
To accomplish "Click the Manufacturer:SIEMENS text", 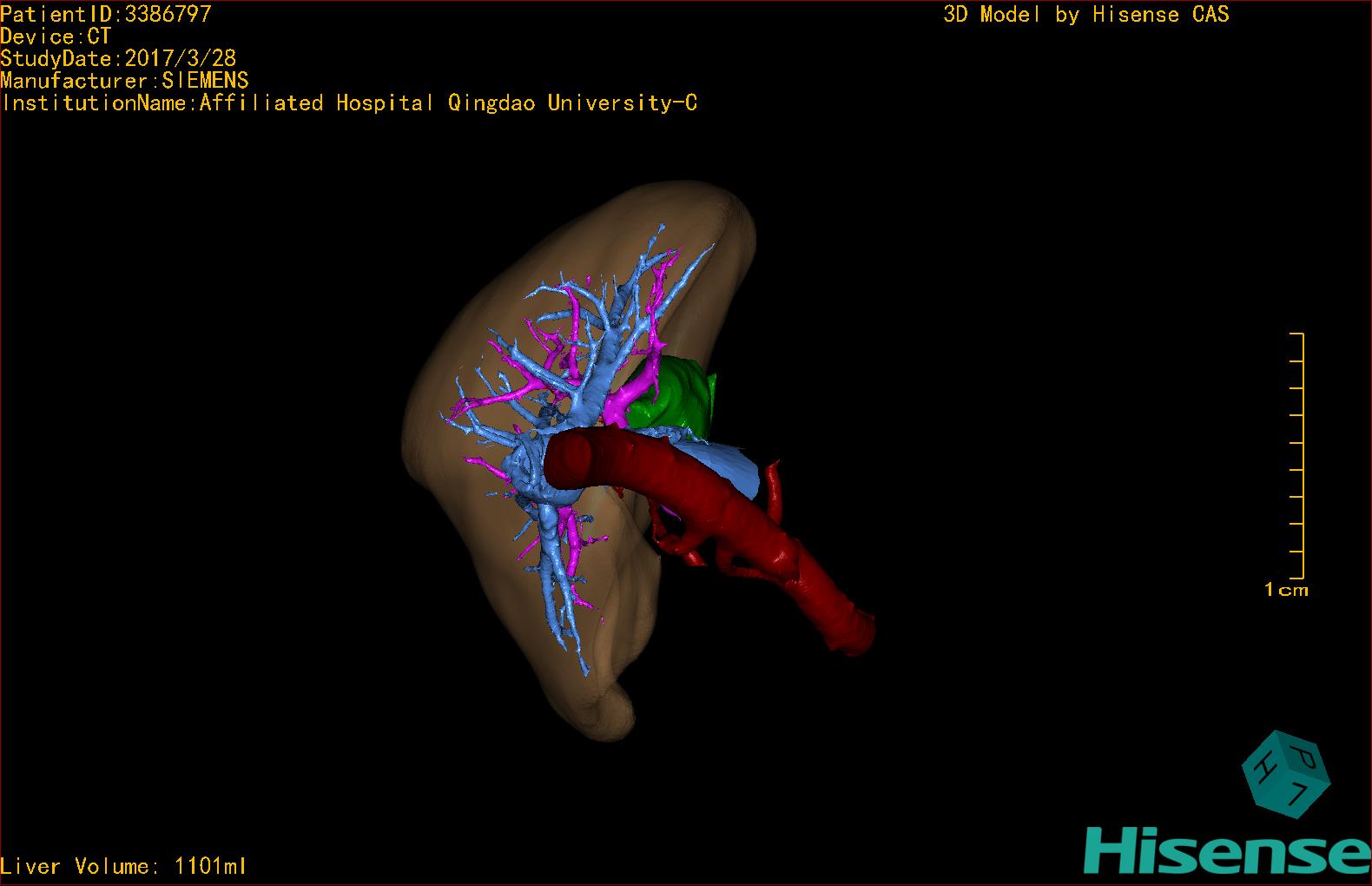I will pyautogui.click(x=124, y=81).
